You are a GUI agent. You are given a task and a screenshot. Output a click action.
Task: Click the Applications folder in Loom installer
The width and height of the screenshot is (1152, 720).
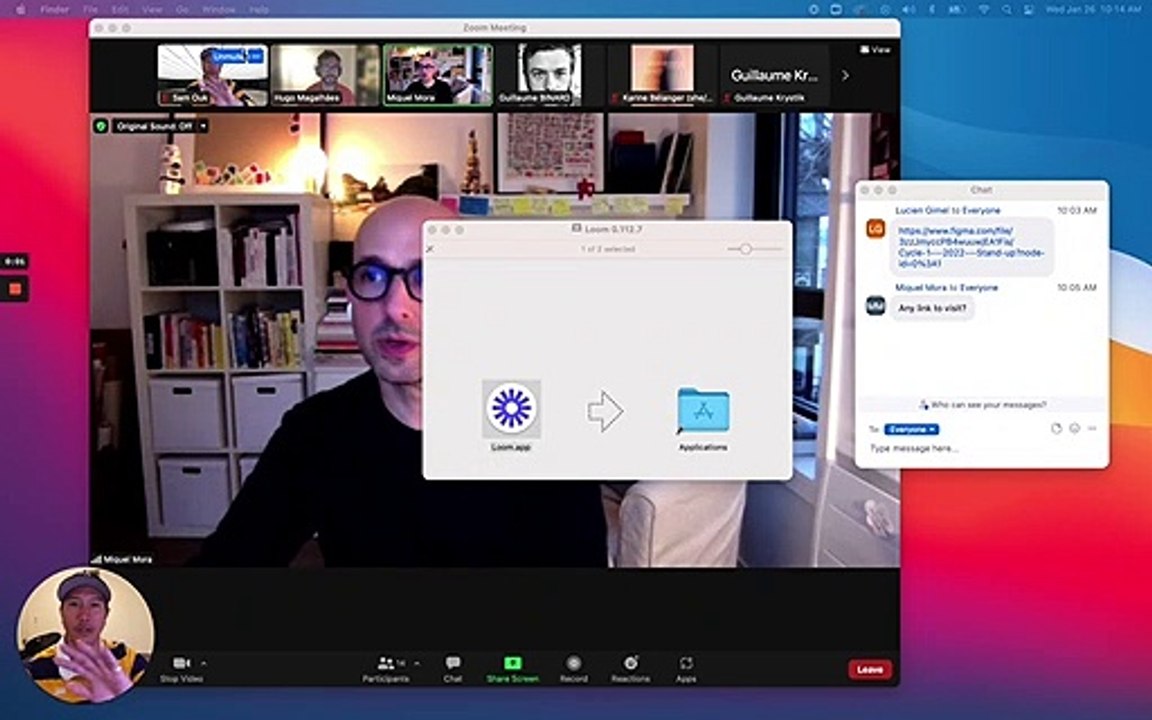coord(703,410)
